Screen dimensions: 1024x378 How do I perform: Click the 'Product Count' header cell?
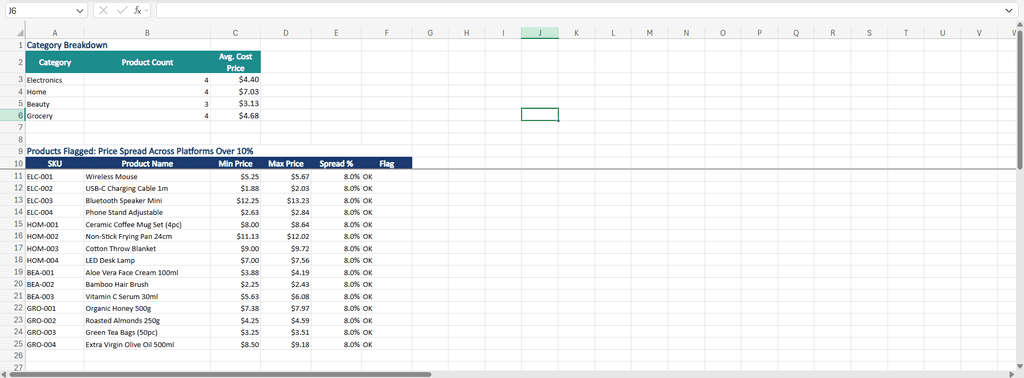[147, 63]
